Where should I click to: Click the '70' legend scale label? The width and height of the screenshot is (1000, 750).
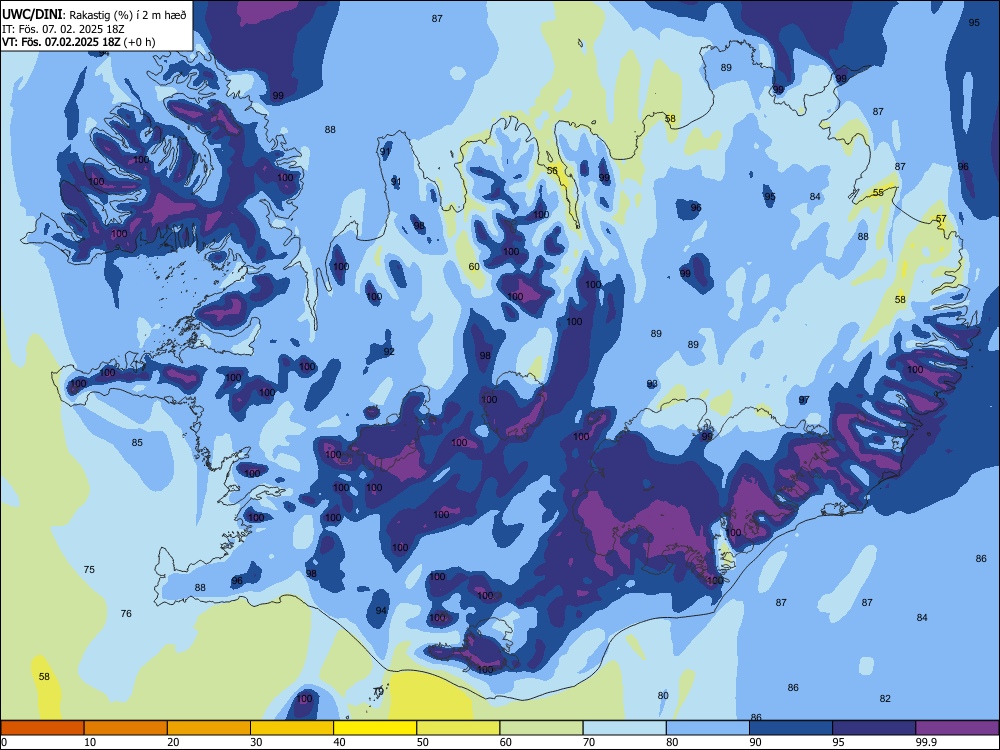point(589,742)
